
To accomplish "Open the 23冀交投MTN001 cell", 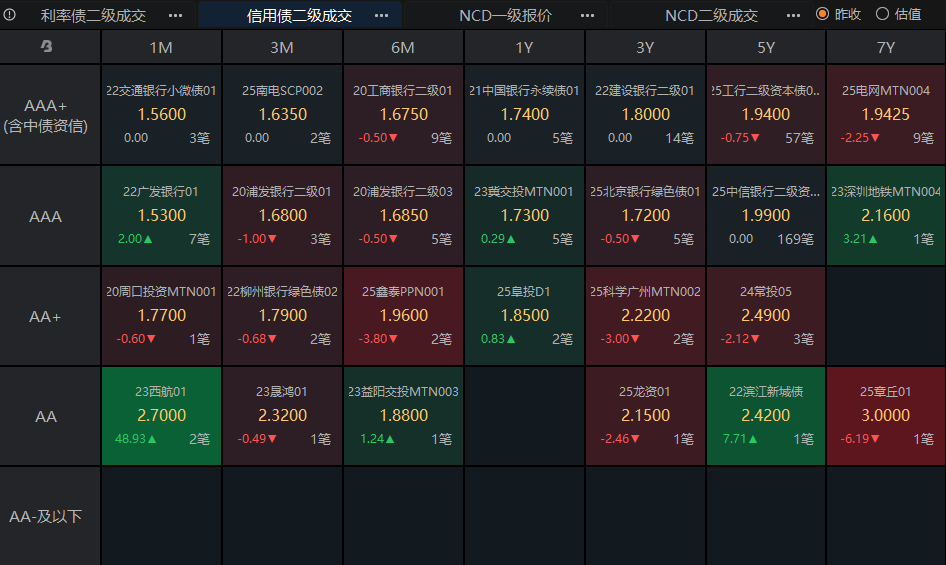I will point(524,215).
